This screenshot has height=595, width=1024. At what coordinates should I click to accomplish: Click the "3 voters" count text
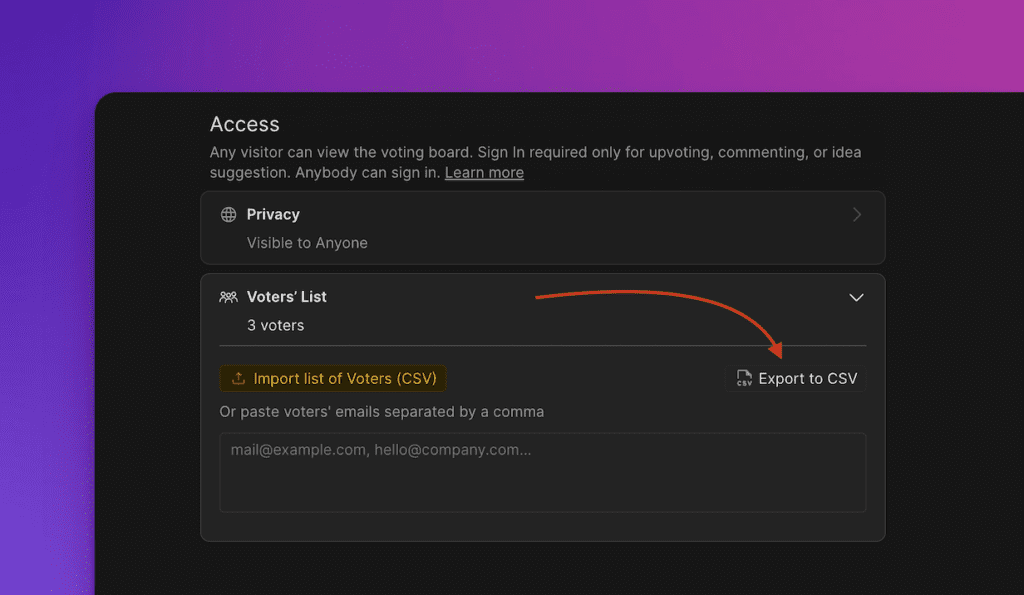(x=275, y=325)
